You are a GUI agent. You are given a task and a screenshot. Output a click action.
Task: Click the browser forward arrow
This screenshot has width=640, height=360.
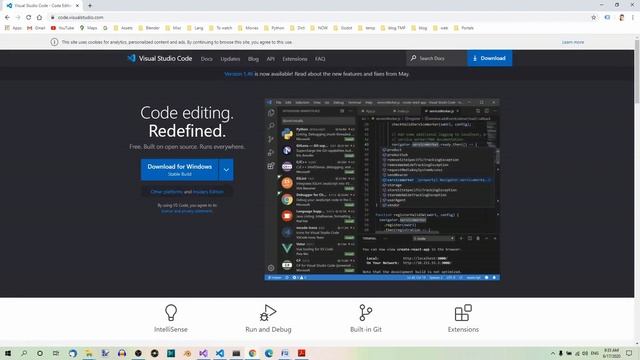click(18, 18)
